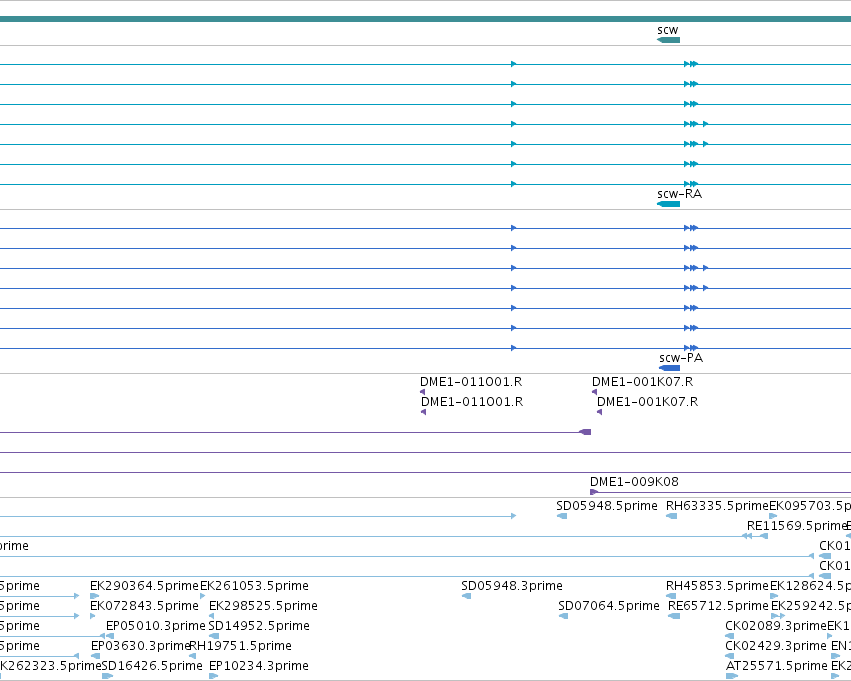Select the SD14952.5prime label
Screen dimensions: 851x681
click(259, 626)
